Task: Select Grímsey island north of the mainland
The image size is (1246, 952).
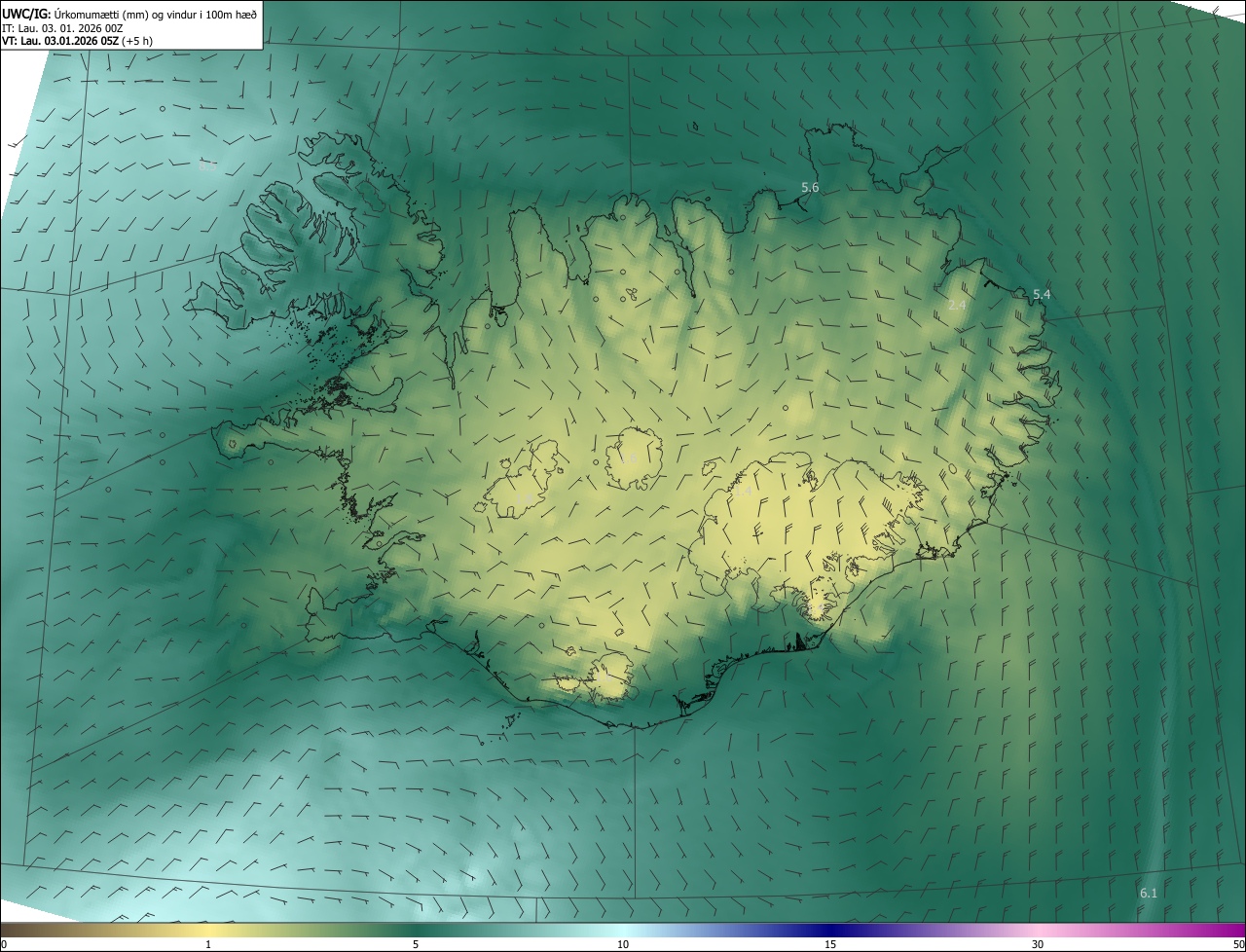Action: (695, 126)
